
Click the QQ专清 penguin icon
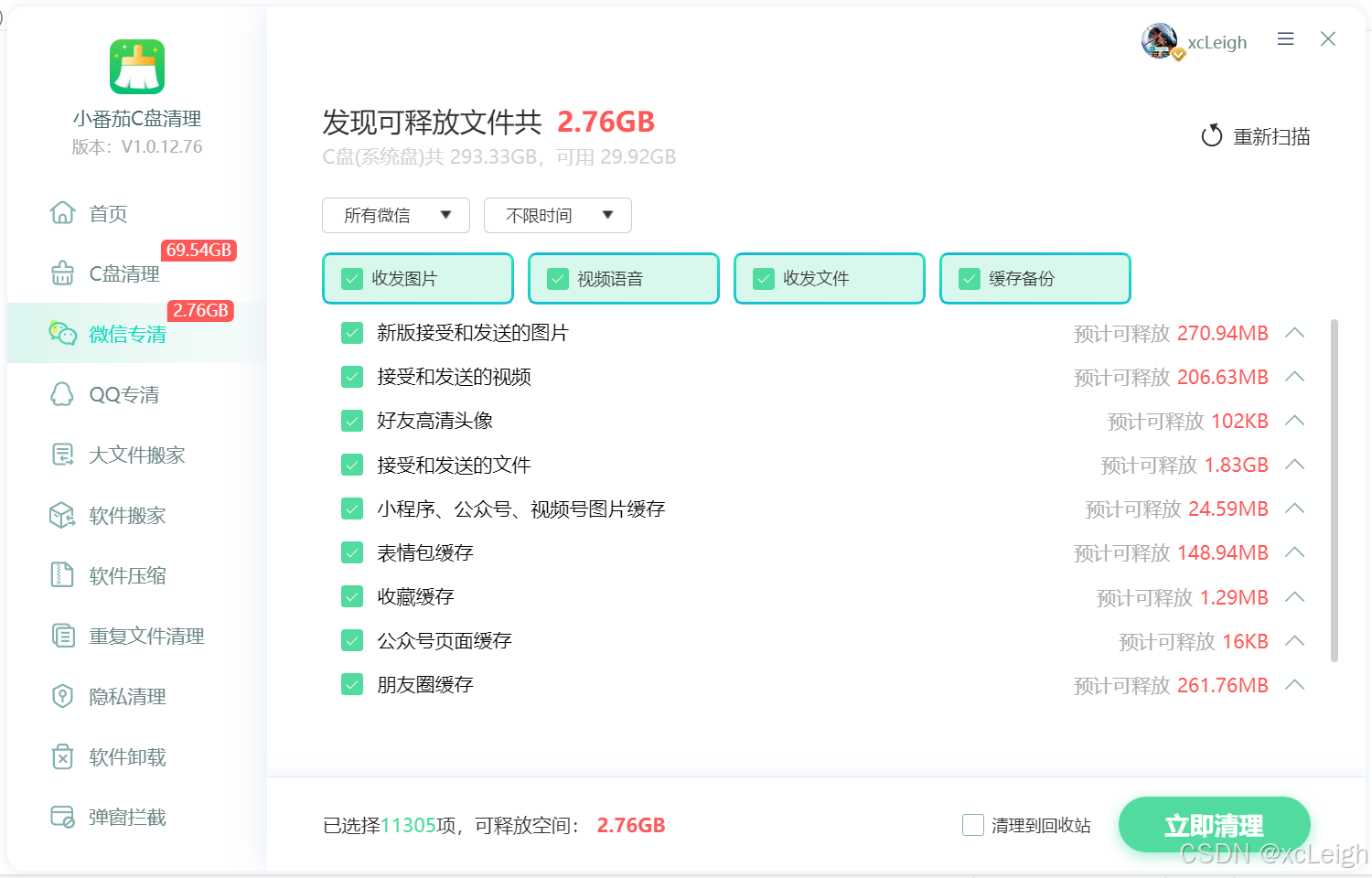tap(62, 394)
